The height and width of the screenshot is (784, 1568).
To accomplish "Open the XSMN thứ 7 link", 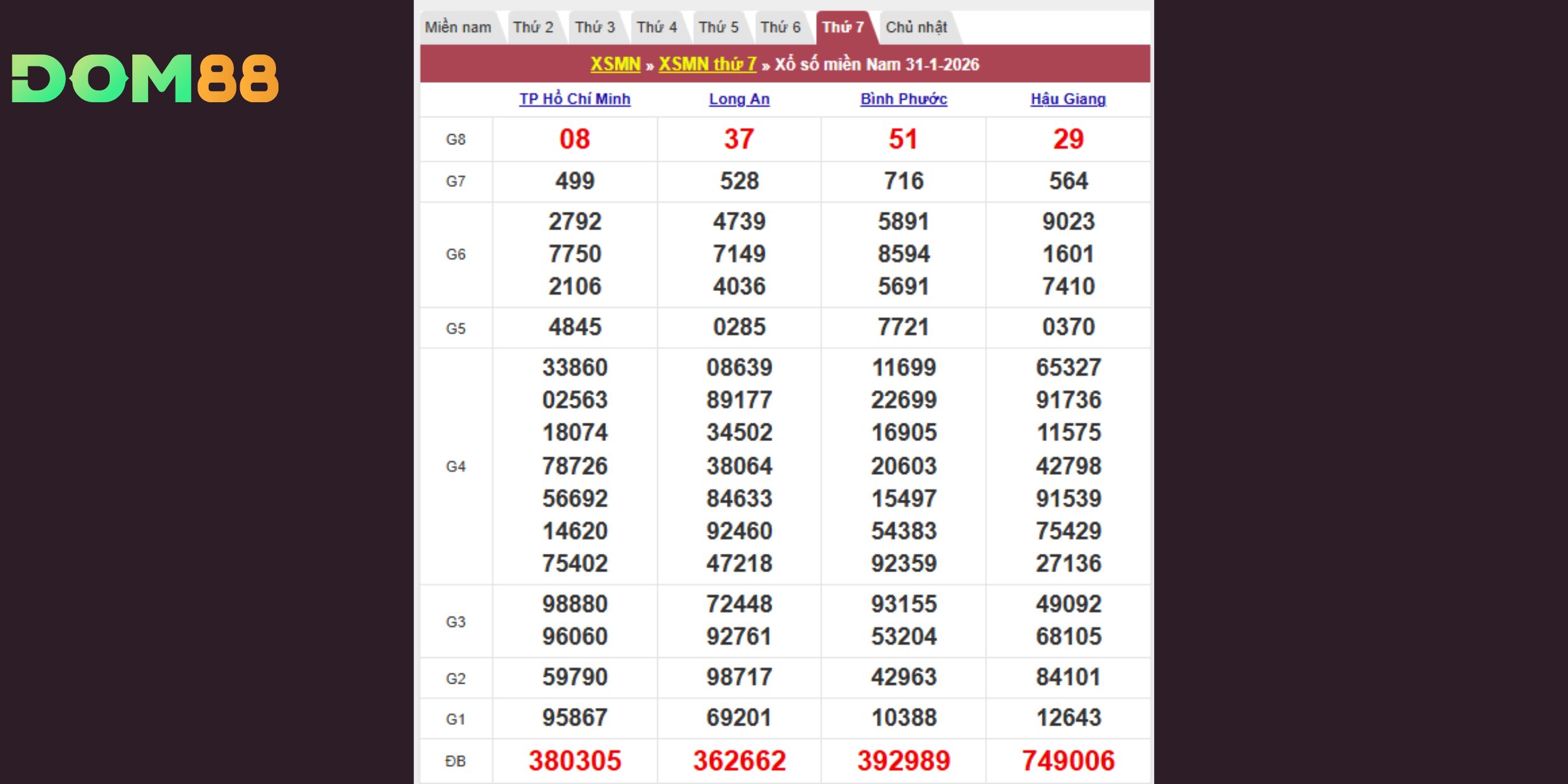I will coord(707,64).
